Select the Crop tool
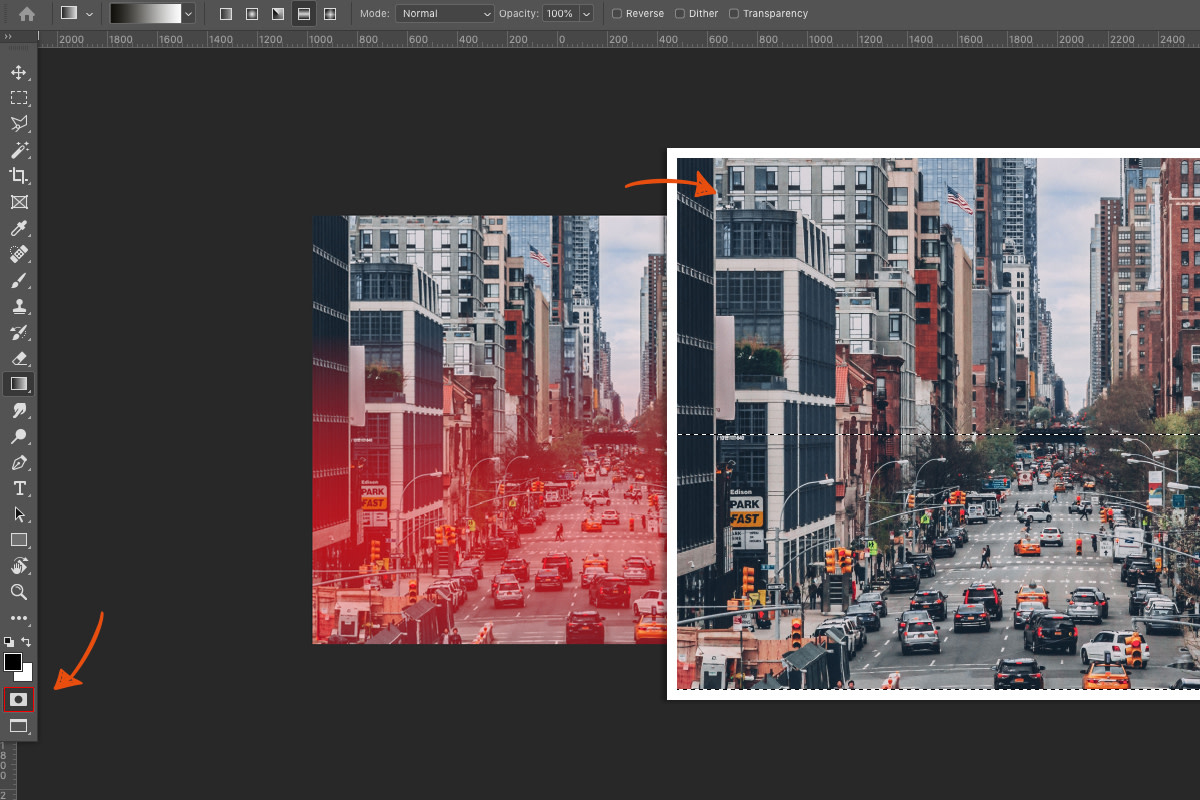Image resolution: width=1200 pixels, height=800 pixels. coord(18,176)
